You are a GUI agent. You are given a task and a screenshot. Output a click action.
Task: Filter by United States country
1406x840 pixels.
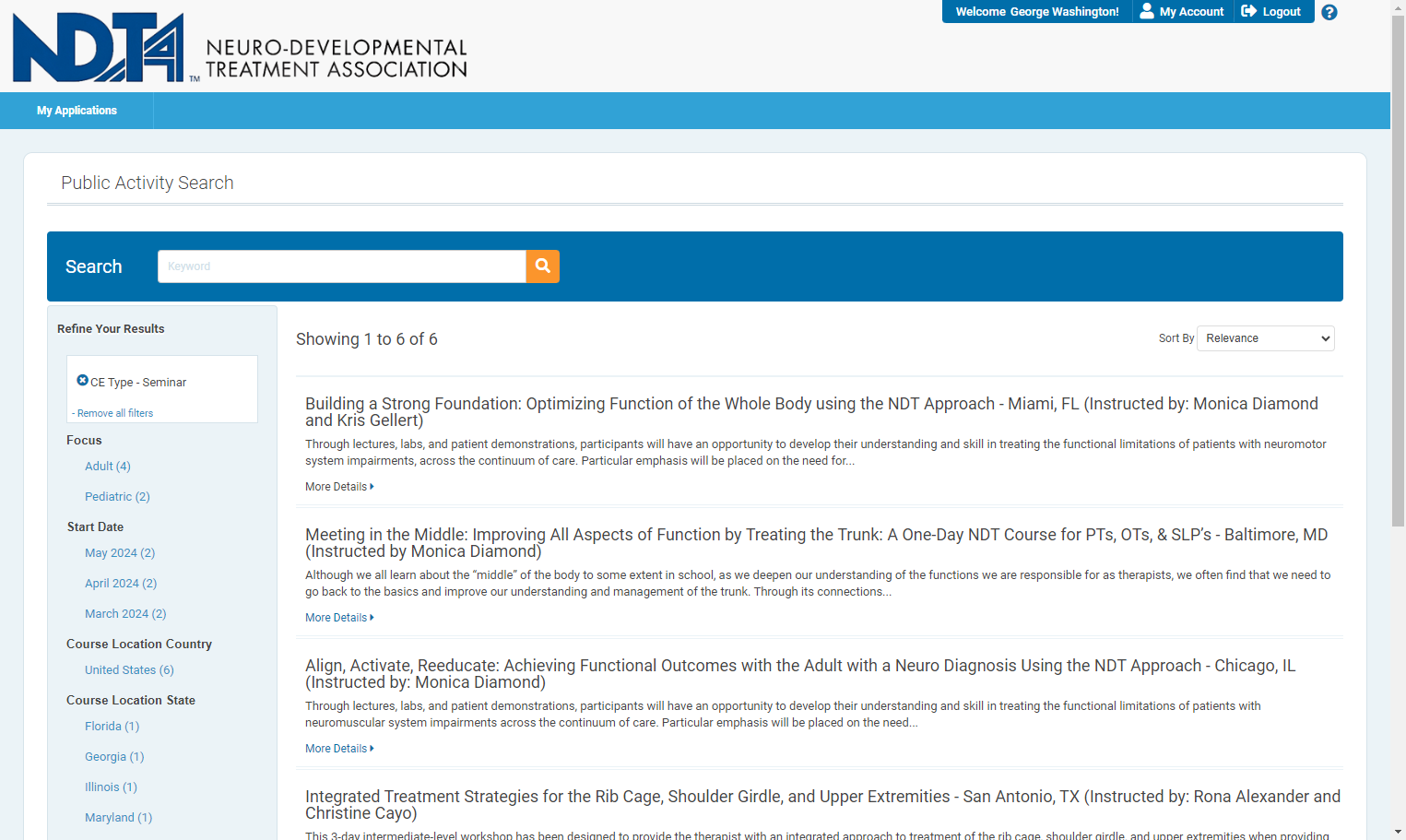click(129, 670)
